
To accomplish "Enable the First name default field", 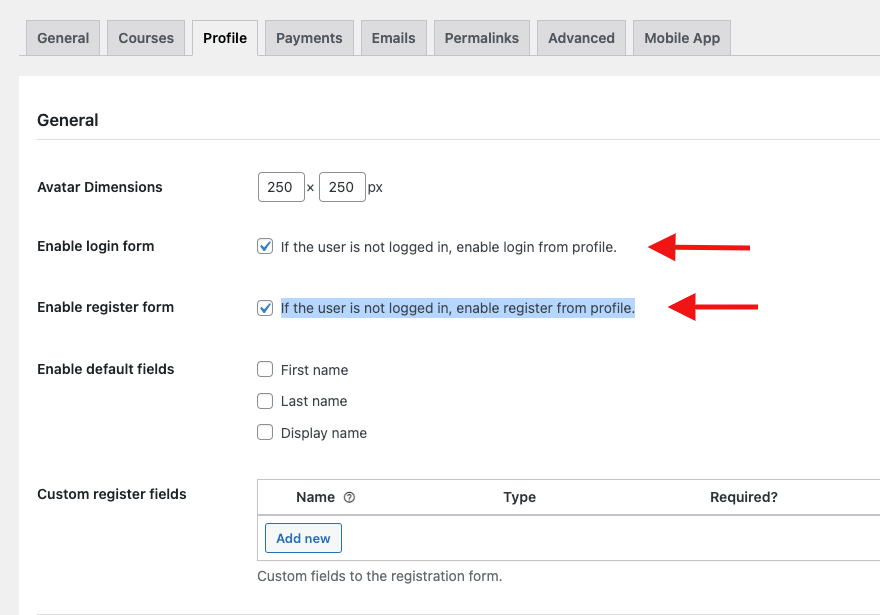I will tap(265, 369).
